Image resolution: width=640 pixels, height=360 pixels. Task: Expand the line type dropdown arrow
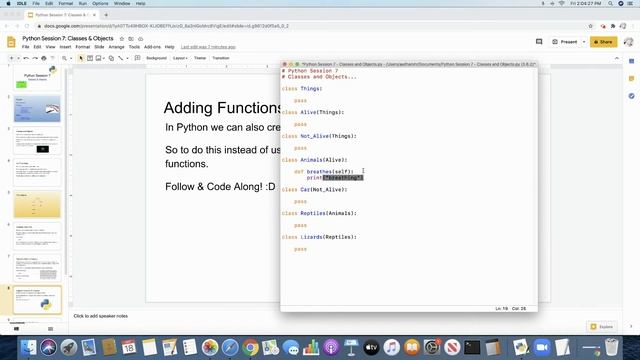127,58
